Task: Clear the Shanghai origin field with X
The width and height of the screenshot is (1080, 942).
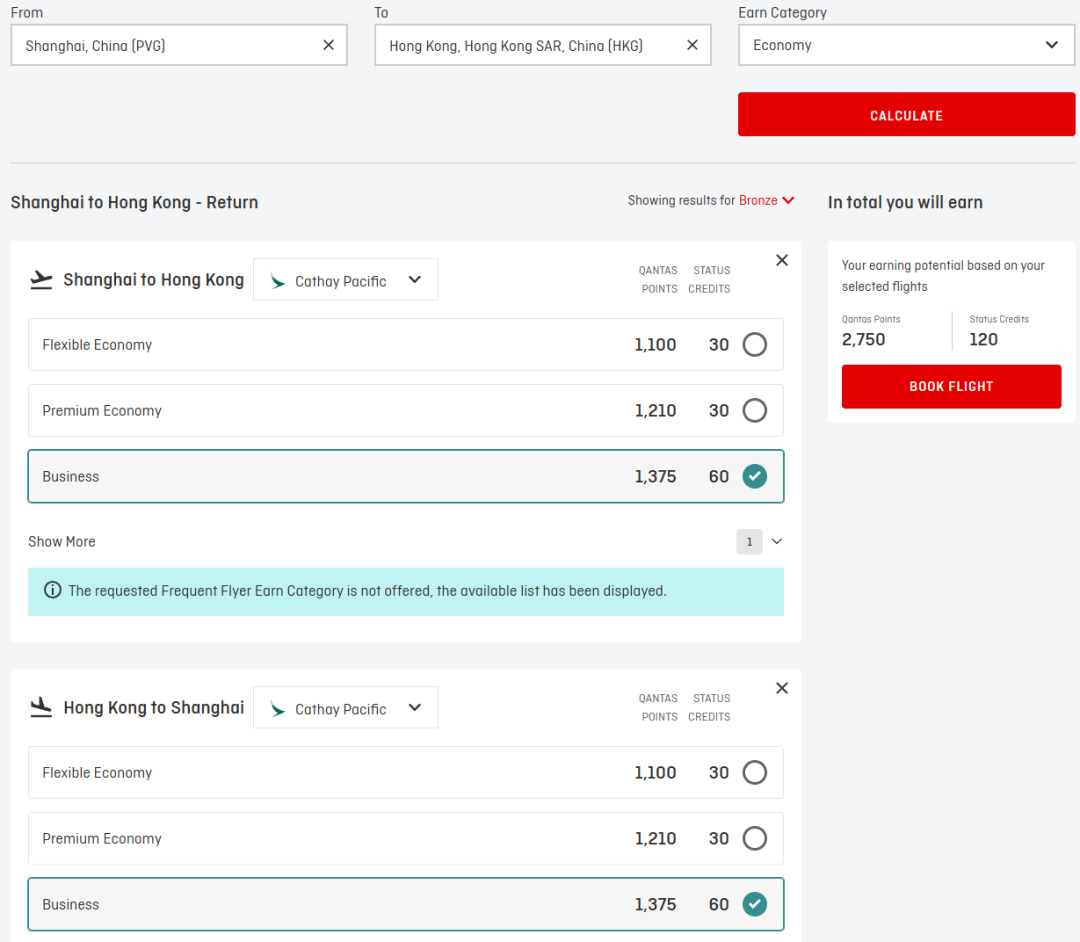Action: coord(328,45)
